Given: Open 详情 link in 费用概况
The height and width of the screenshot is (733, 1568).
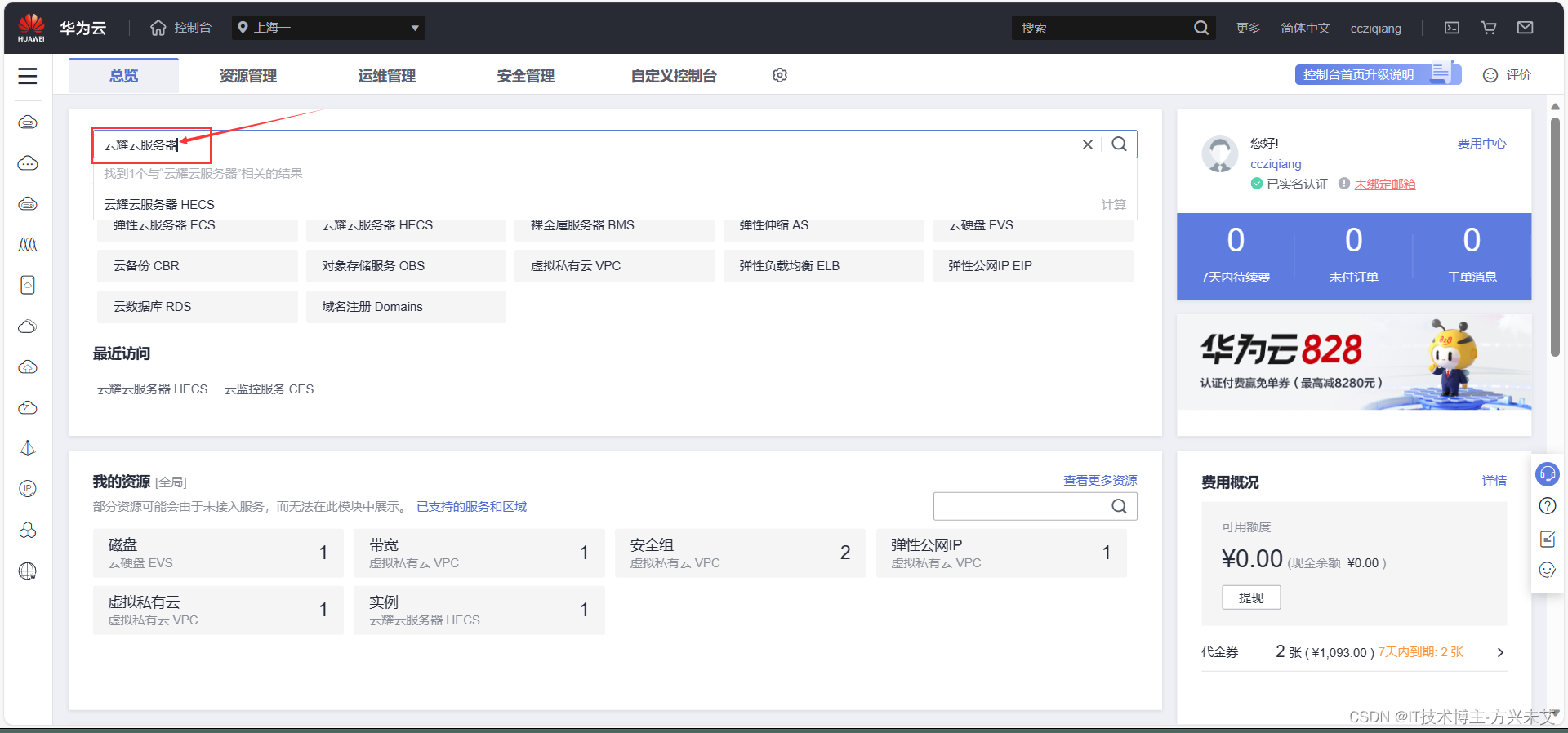Looking at the screenshot, I should click(1494, 481).
